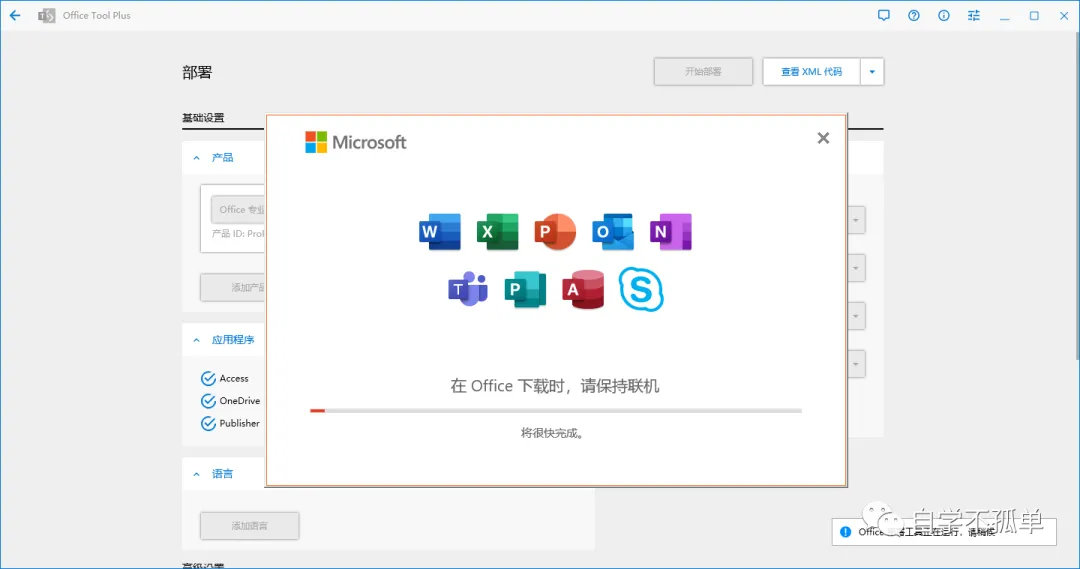Open the fourth dropdown right of the dialog
This screenshot has width=1080, height=569.
[855, 364]
